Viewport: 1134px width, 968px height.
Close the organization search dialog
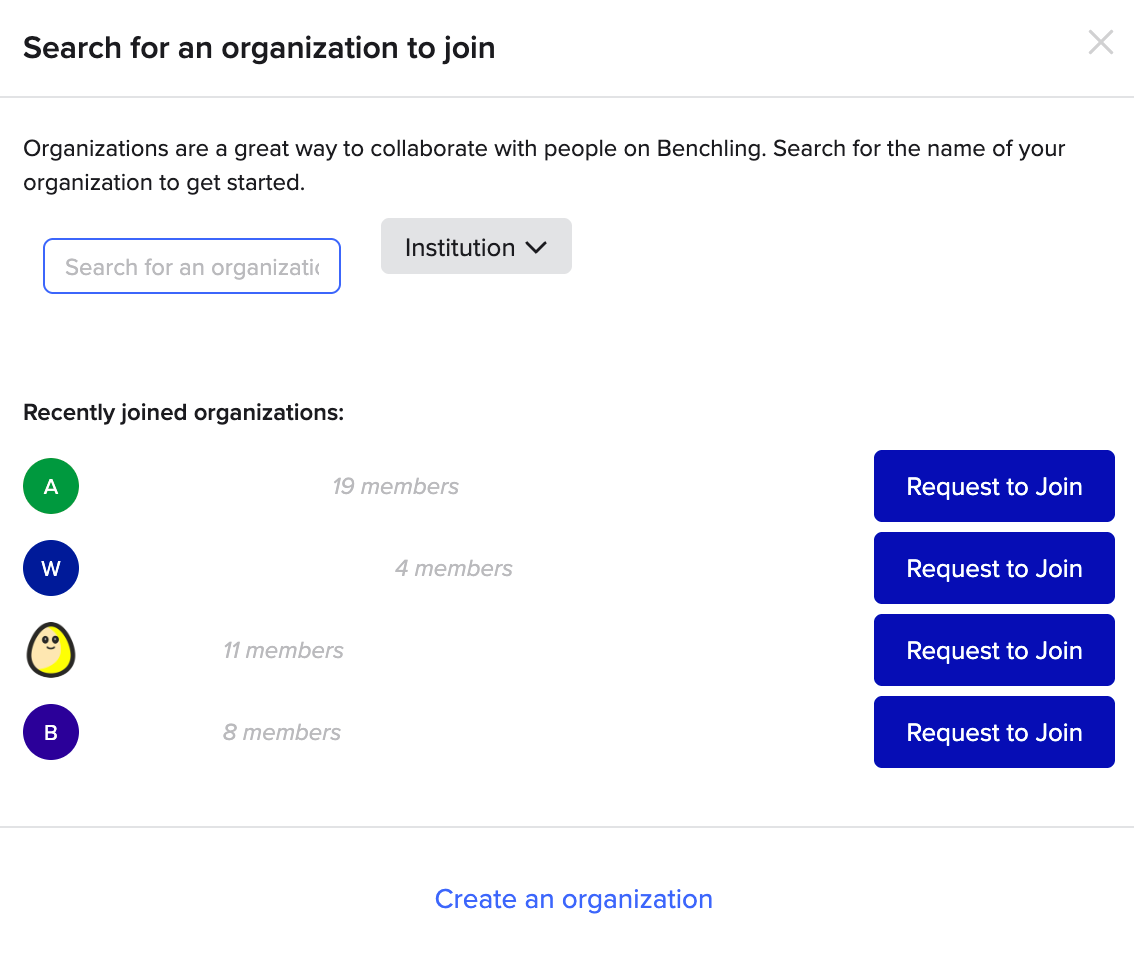1100,42
